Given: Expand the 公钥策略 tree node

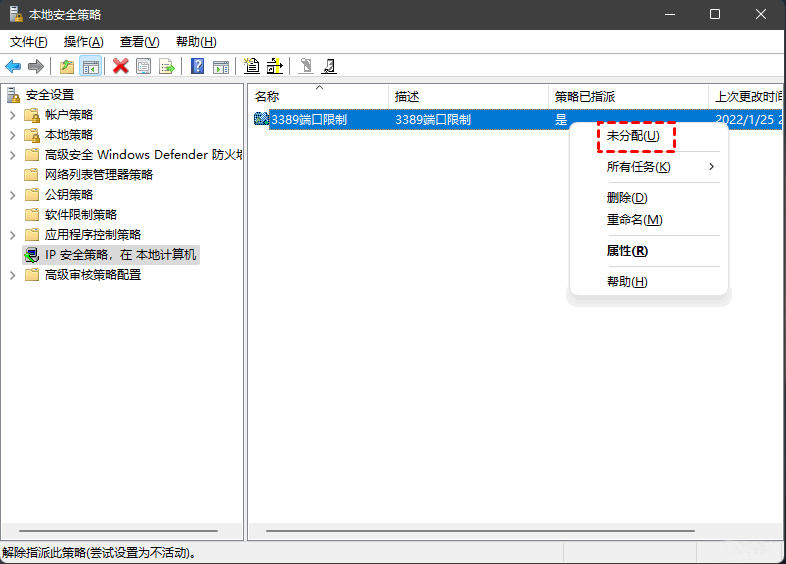Looking at the screenshot, I should click(x=13, y=195).
